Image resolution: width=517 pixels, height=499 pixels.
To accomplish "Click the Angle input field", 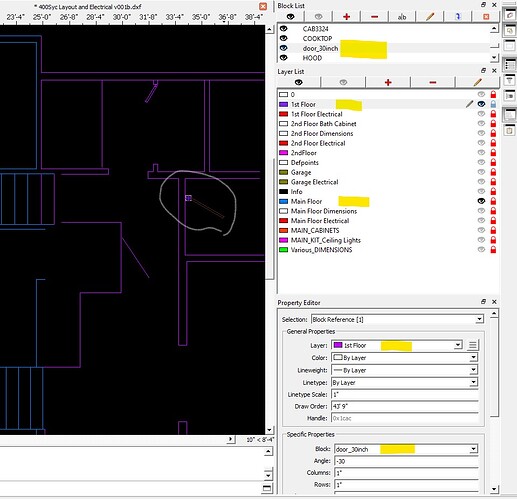I will tap(406, 461).
